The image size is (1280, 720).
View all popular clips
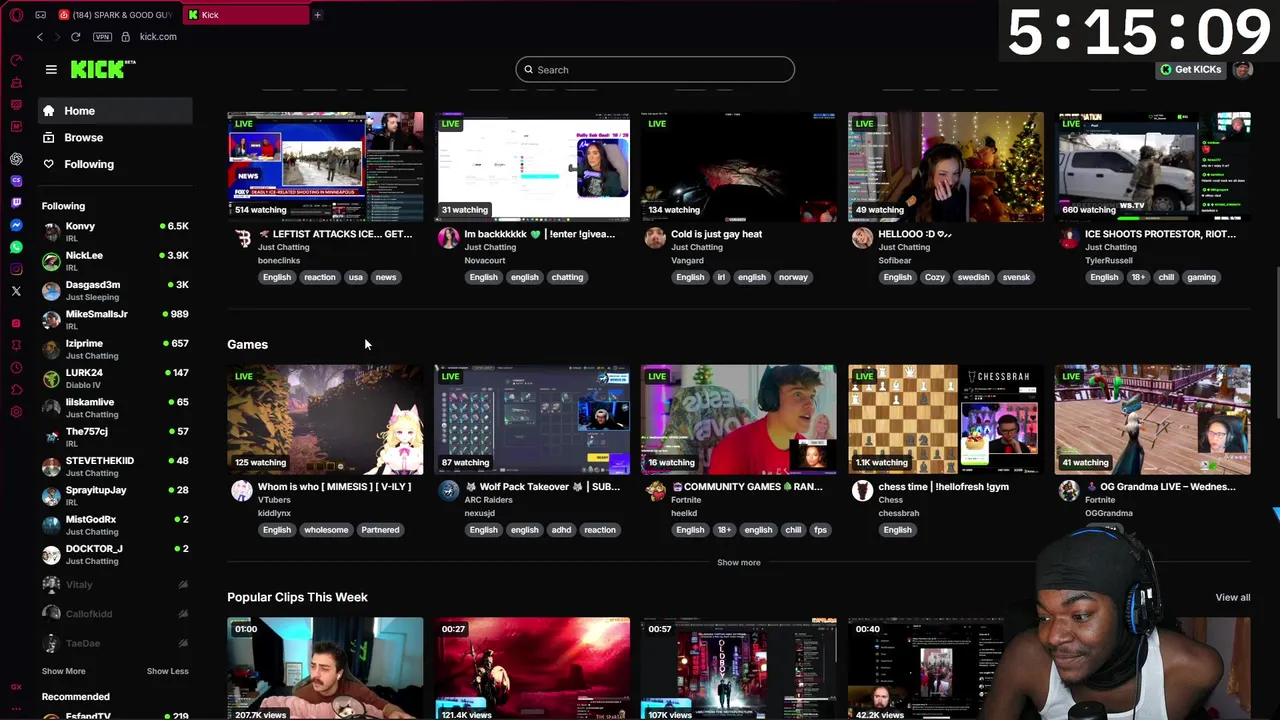(1232, 597)
